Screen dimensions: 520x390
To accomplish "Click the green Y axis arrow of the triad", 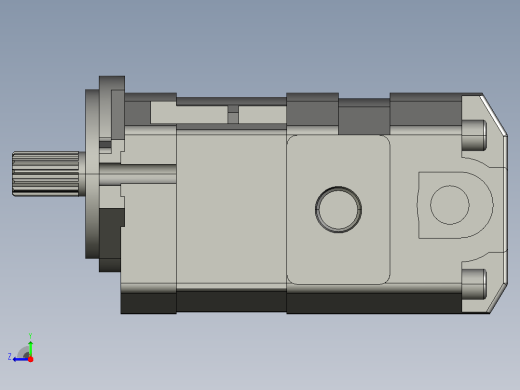I will click(x=30, y=349).
